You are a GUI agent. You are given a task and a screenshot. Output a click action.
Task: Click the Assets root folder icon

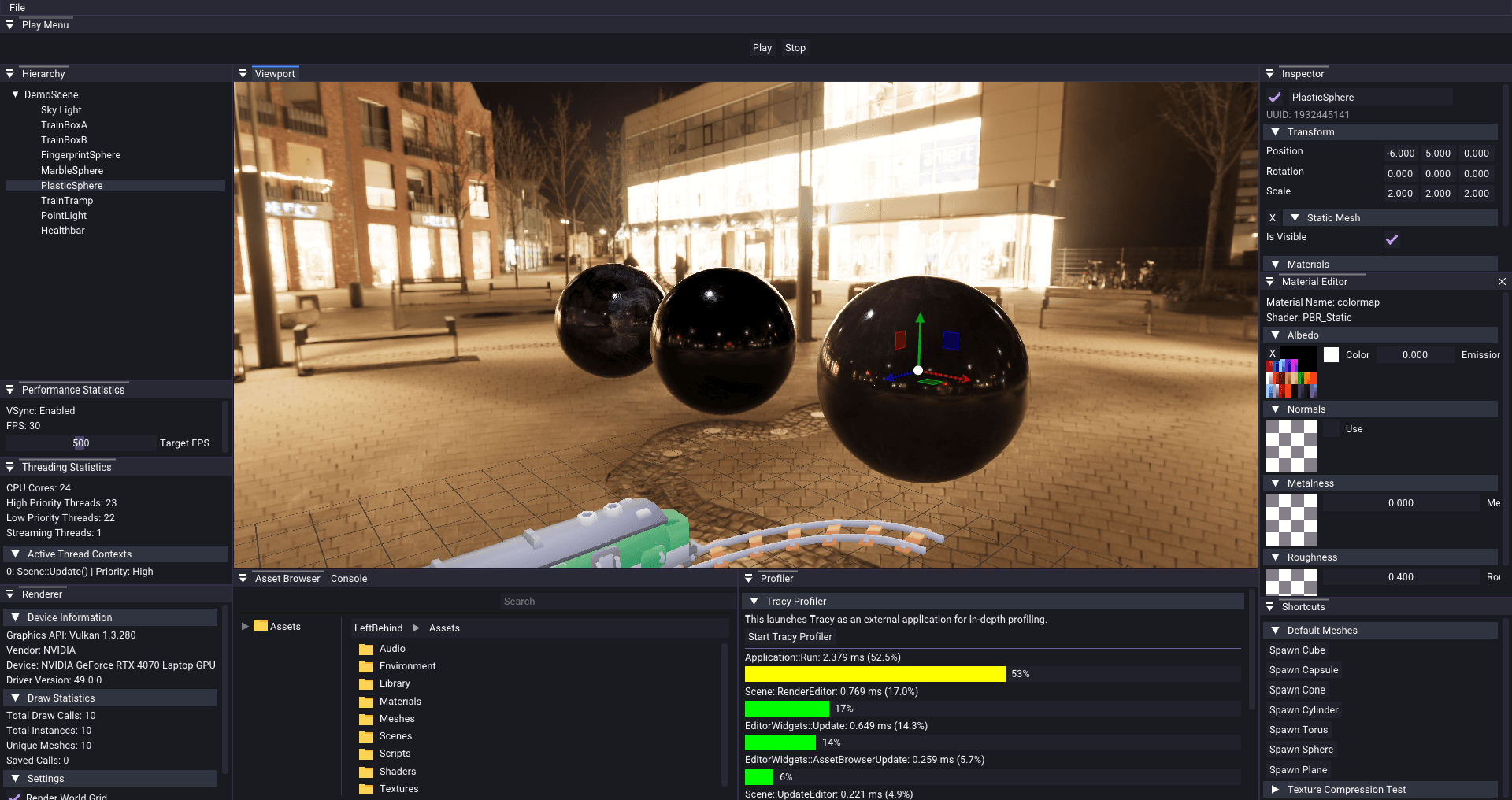[x=261, y=627]
